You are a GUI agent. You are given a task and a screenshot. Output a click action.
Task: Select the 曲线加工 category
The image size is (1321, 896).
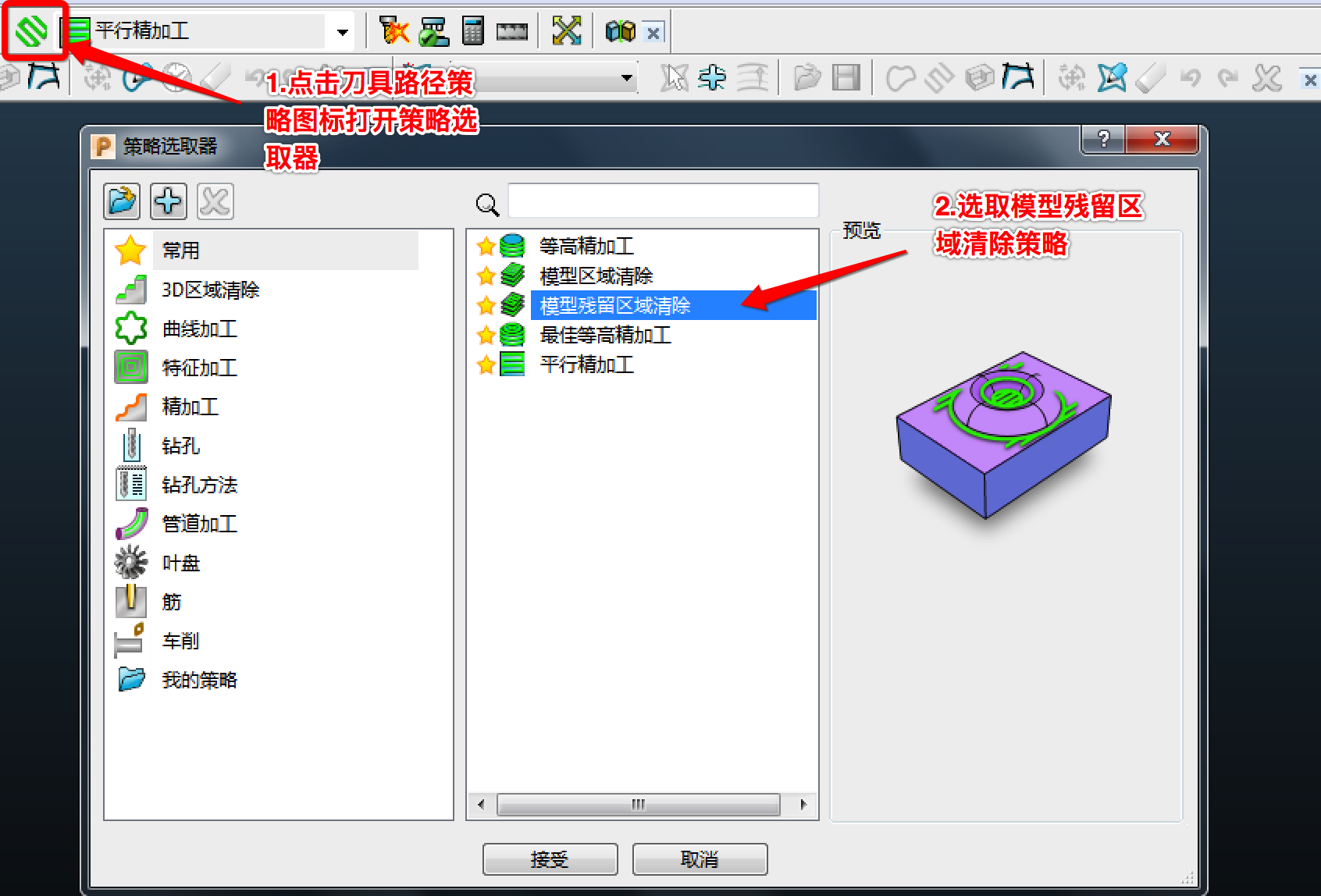200,329
